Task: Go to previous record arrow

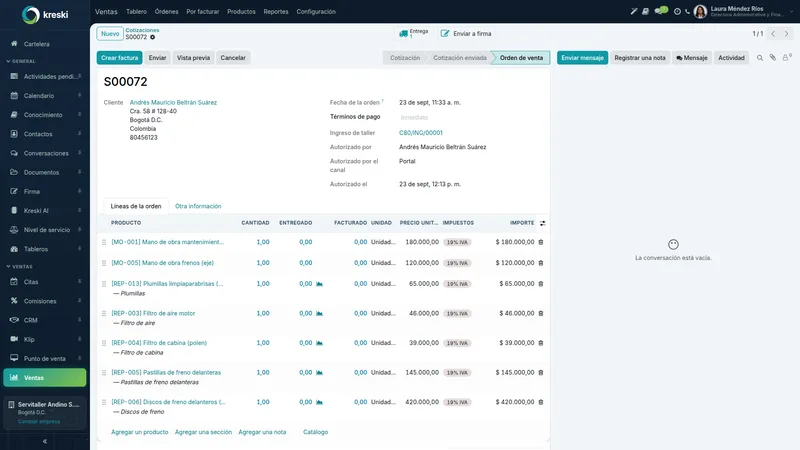Action: pos(773,34)
